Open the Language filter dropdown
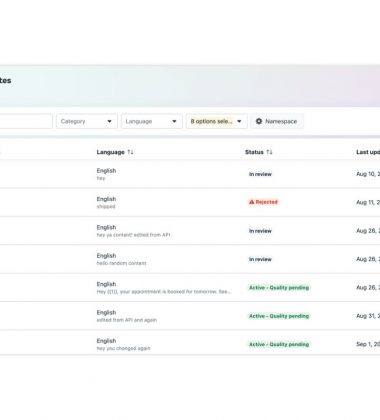This screenshot has width=380, height=420. click(x=152, y=121)
